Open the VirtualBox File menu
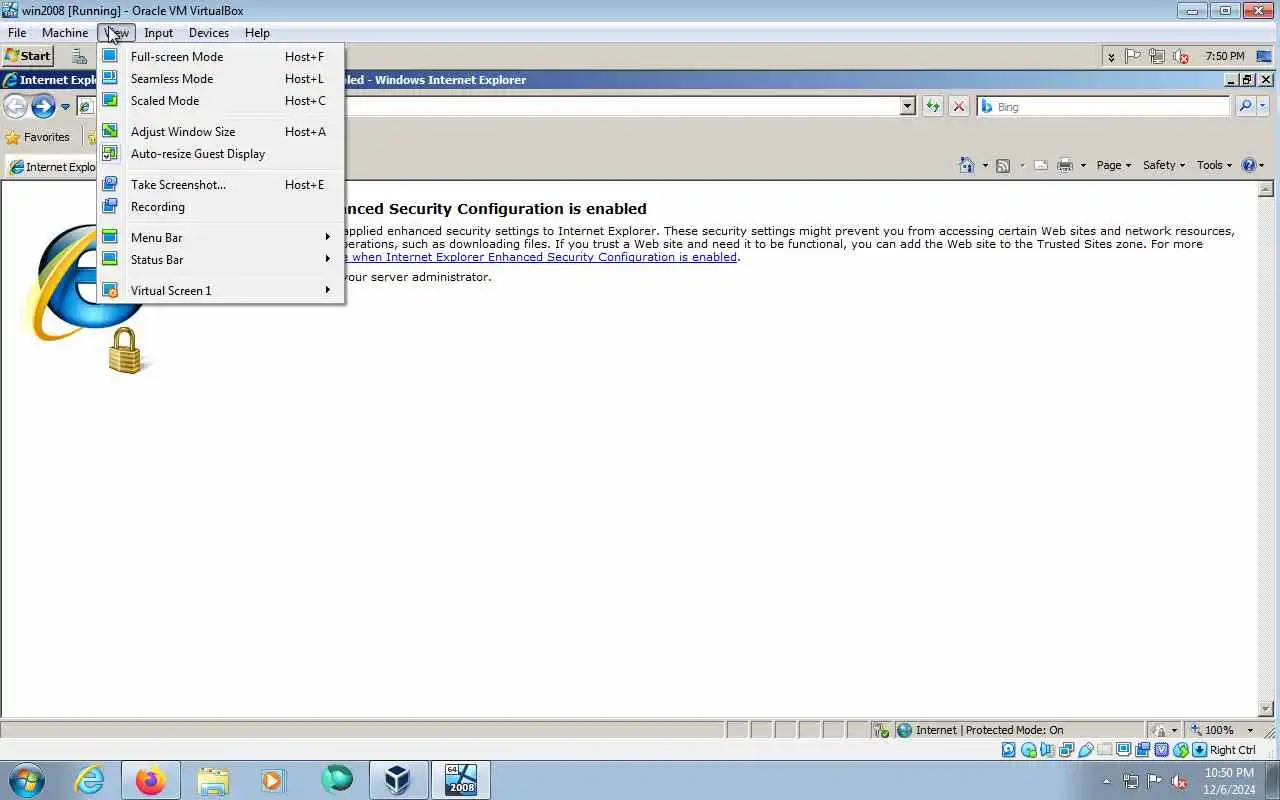 [17, 33]
